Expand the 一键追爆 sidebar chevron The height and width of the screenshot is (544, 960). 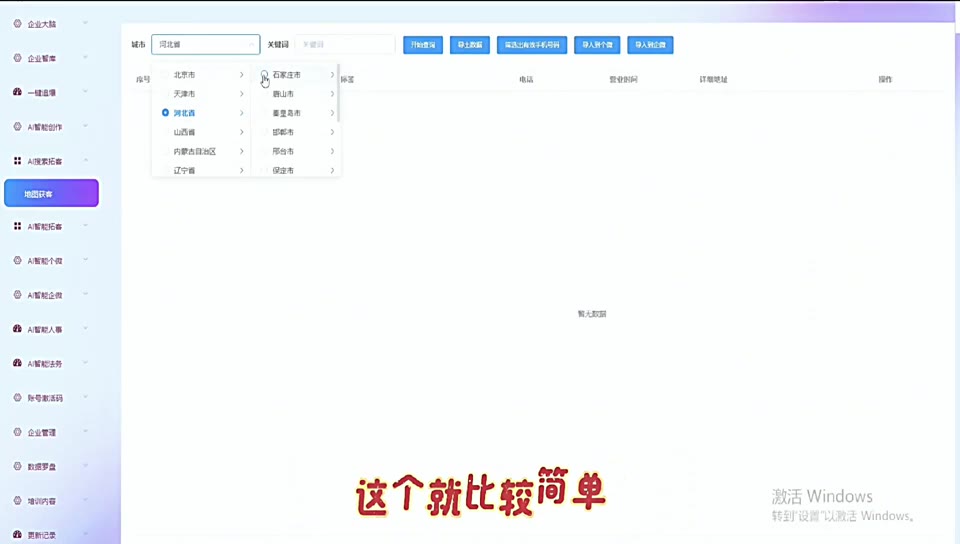[85, 92]
